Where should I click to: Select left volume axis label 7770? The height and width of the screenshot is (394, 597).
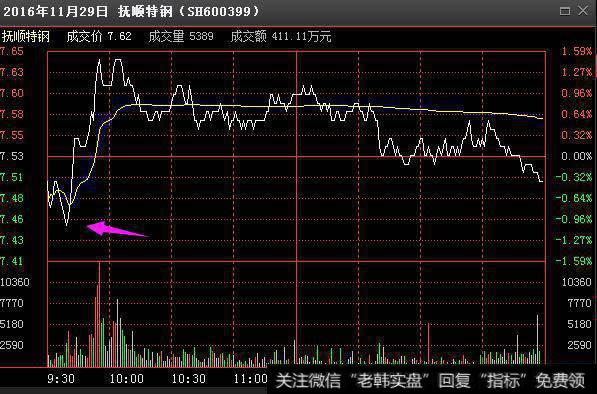[12, 303]
